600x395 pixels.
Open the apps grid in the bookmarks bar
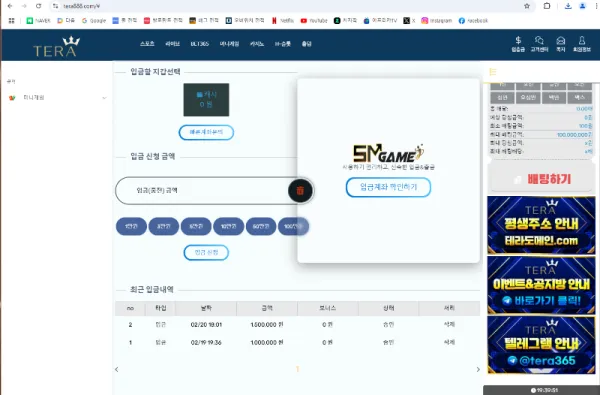point(11,21)
